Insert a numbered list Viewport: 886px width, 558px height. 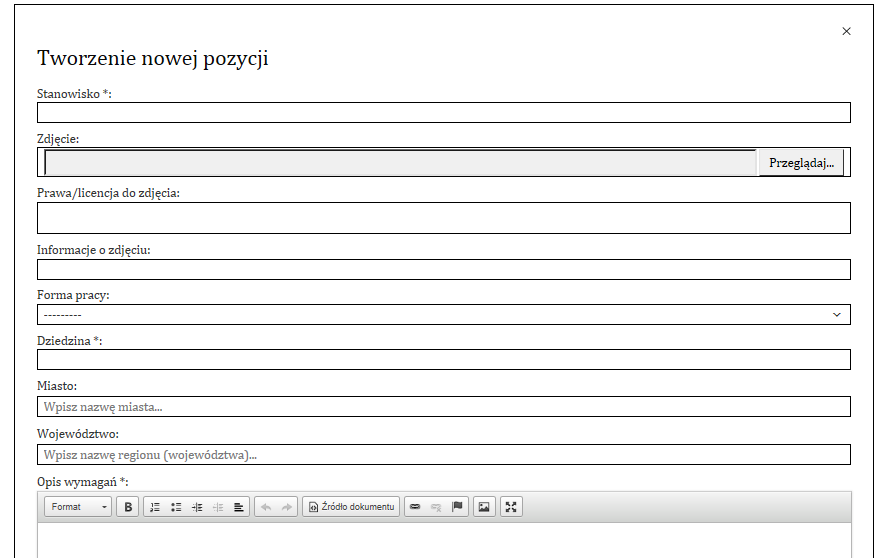155,507
